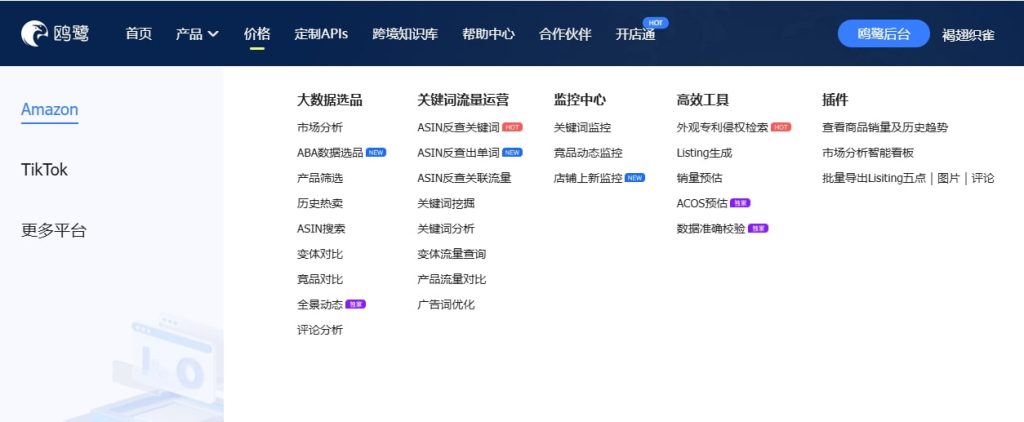
Task: Open 销量预估 link
Action: (x=699, y=178)
